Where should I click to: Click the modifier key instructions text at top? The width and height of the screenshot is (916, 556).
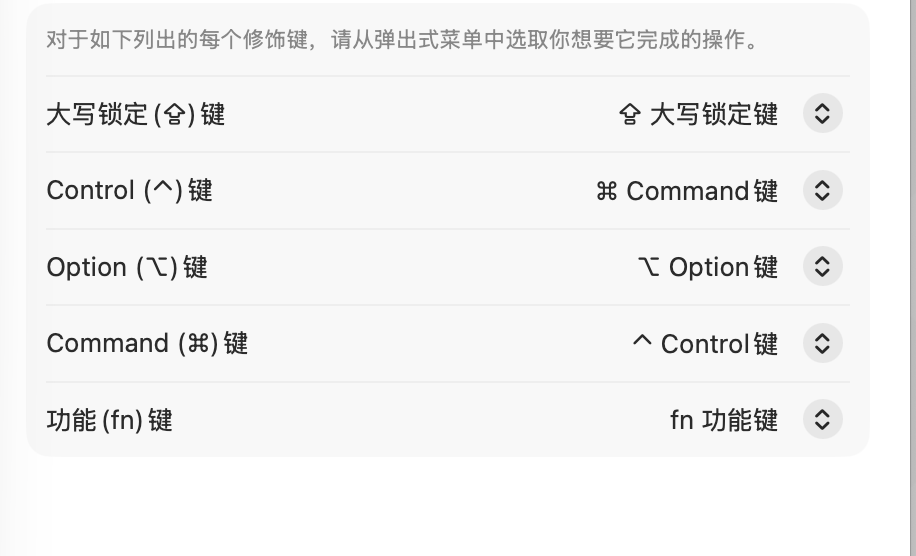tap(402, 40)
